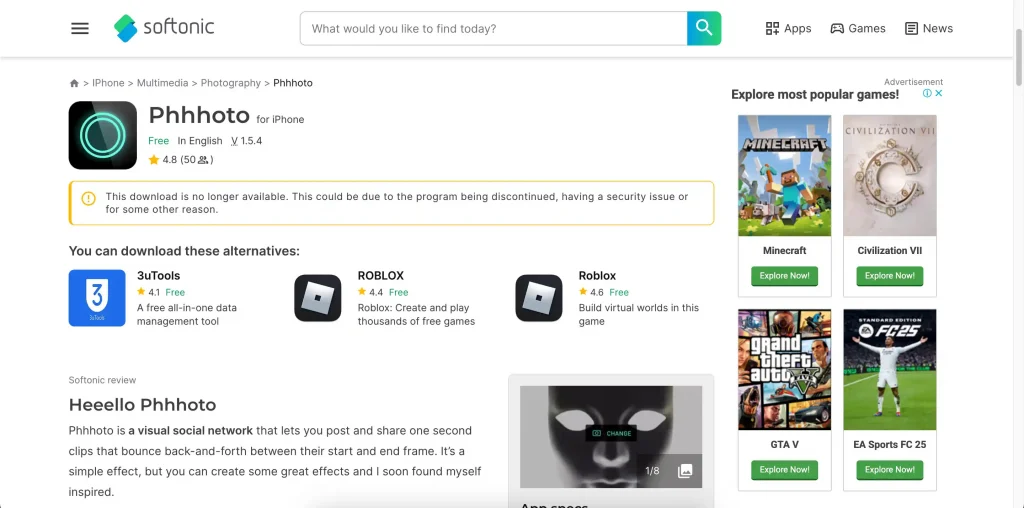Open the Apps menu
Viewport: 1024px width, 508px height.
coord(788,29)
